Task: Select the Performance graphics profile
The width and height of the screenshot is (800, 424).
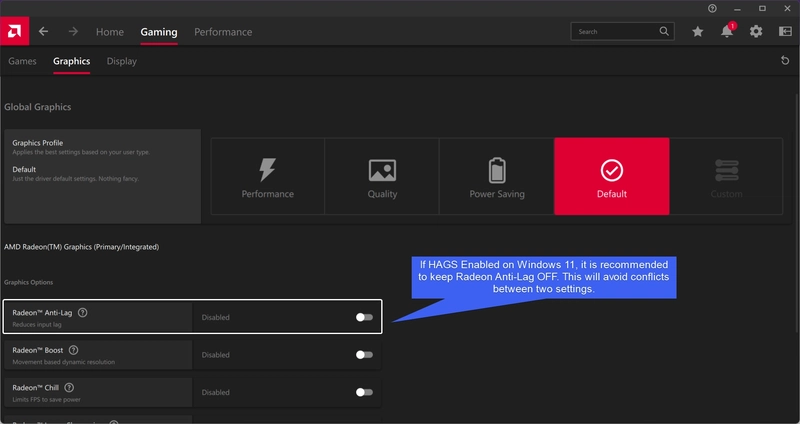Action: click(x=267, y=176)
